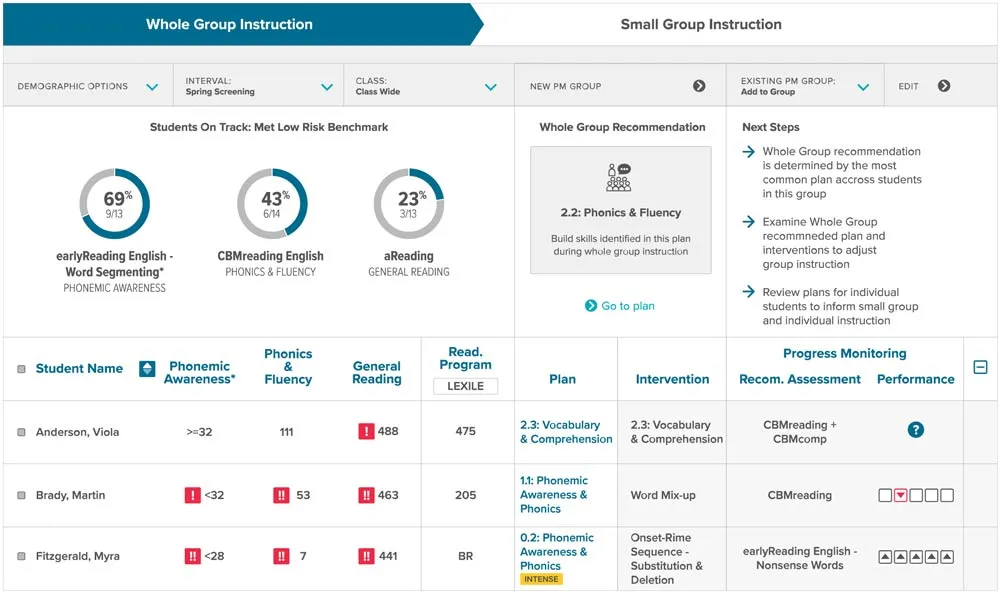
Task: Click the red alert icon beside Anderson's 488 score
Action: [366, 432]
